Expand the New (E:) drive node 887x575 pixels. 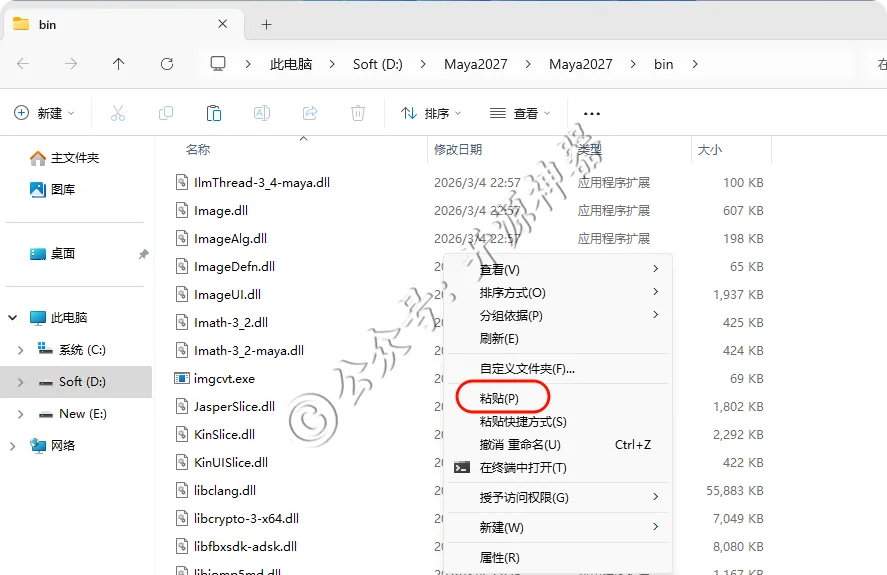(x=20, y=414)
